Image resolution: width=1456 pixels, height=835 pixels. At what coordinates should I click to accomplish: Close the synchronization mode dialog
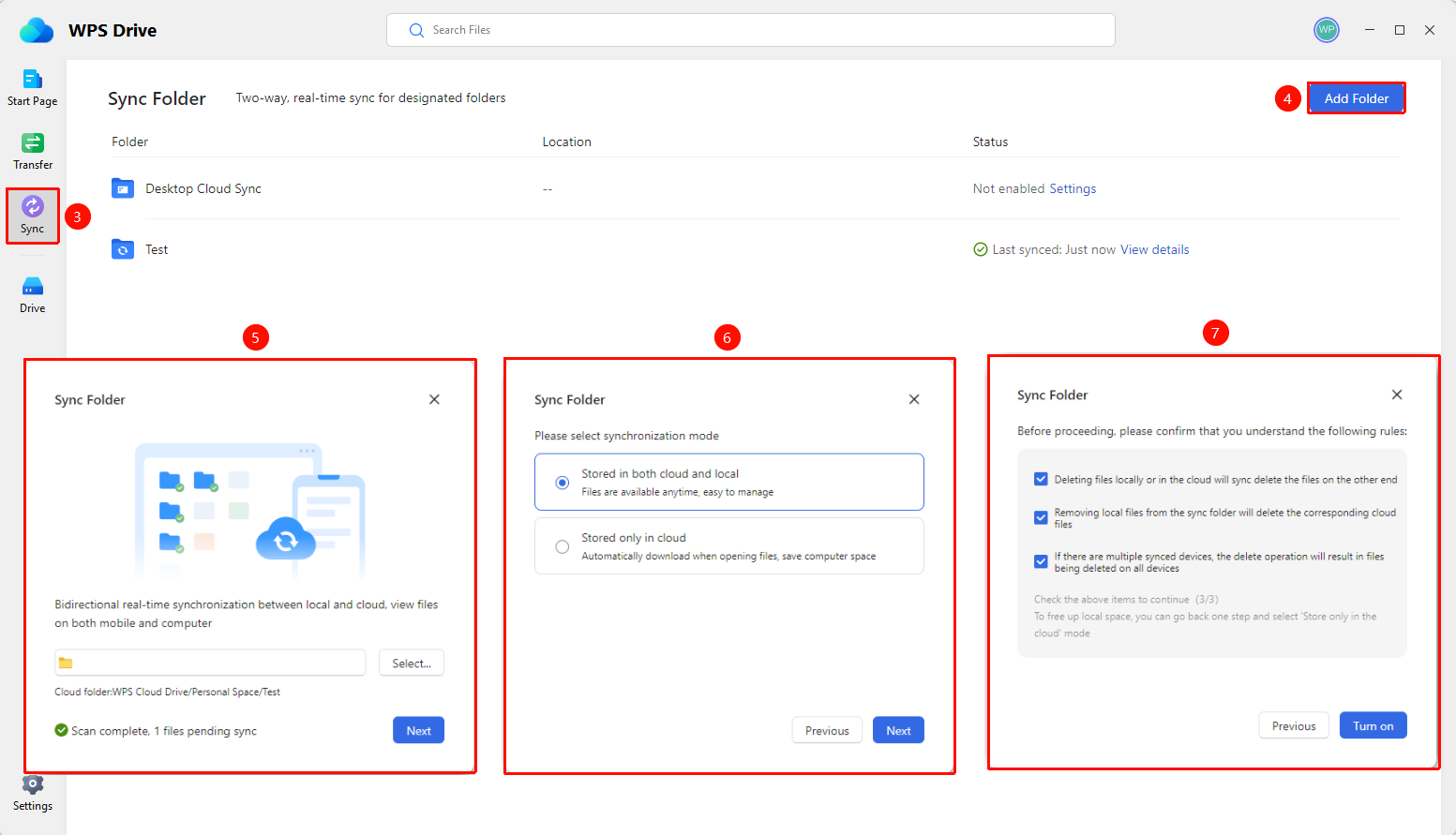[x=914, y=399]
